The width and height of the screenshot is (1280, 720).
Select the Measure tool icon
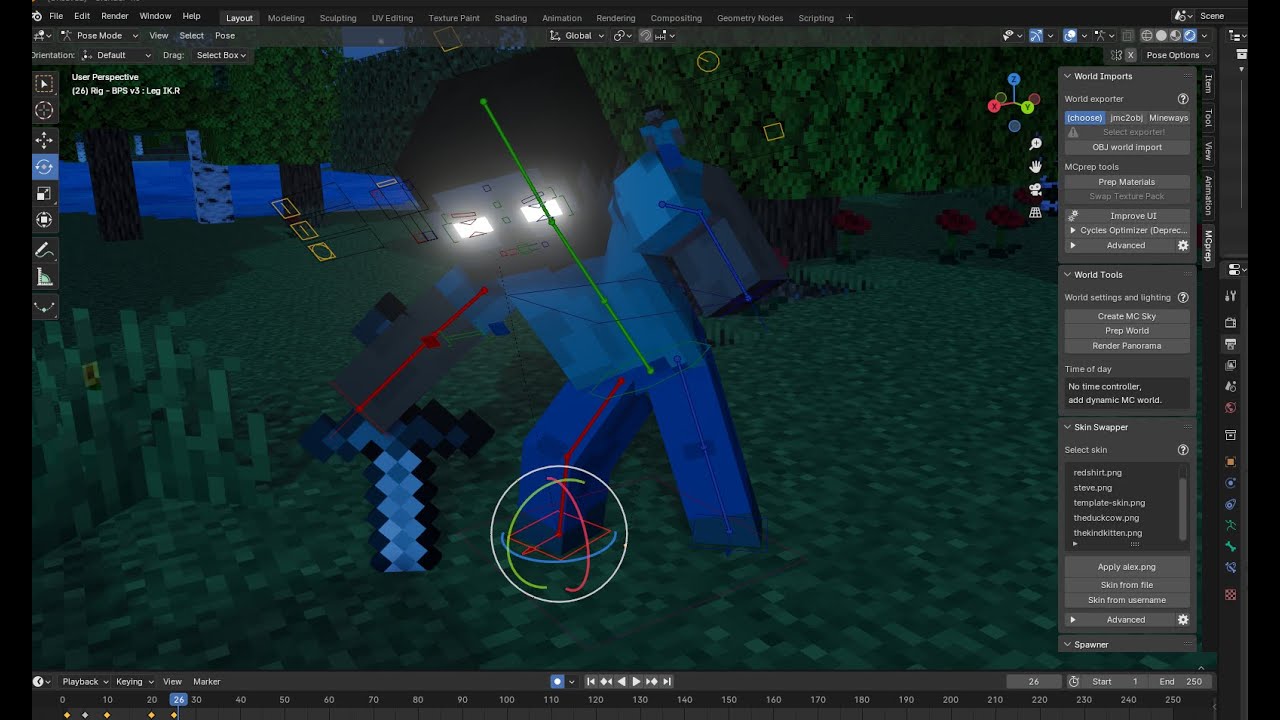(x=44, y=277)
